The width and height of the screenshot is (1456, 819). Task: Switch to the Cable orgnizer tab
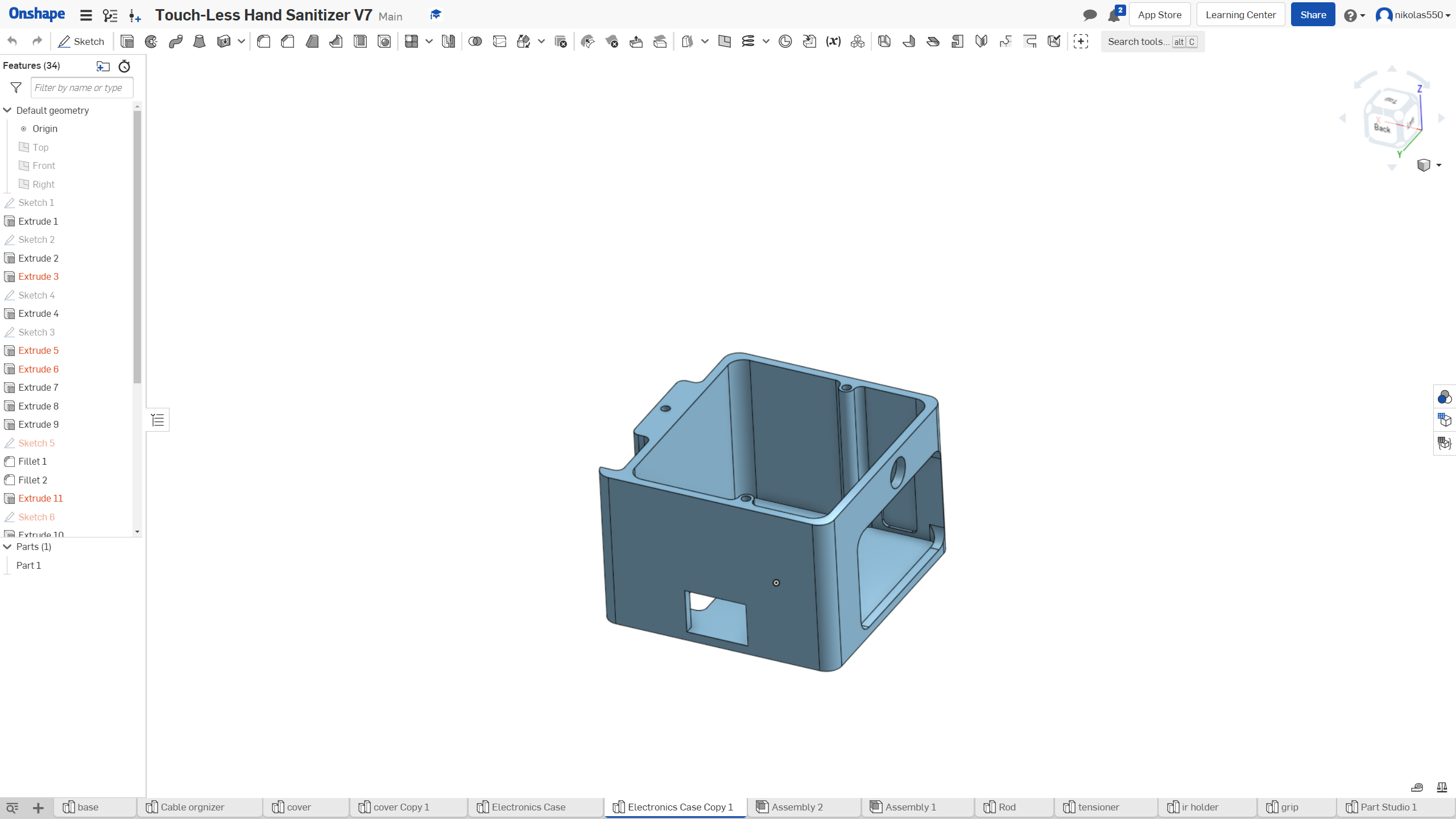point(192,807)
